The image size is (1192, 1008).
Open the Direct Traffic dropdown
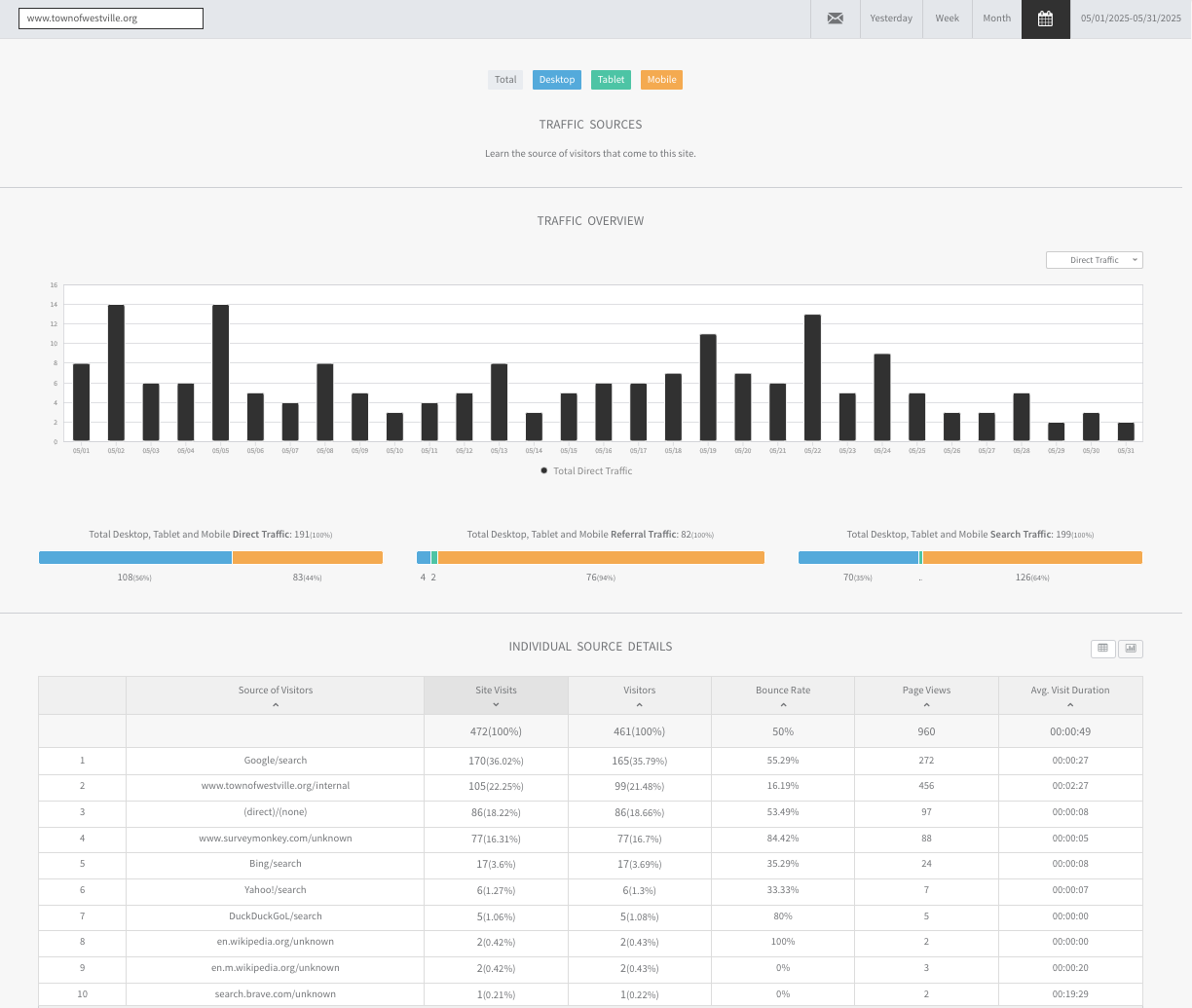[x=1094, y=260]
